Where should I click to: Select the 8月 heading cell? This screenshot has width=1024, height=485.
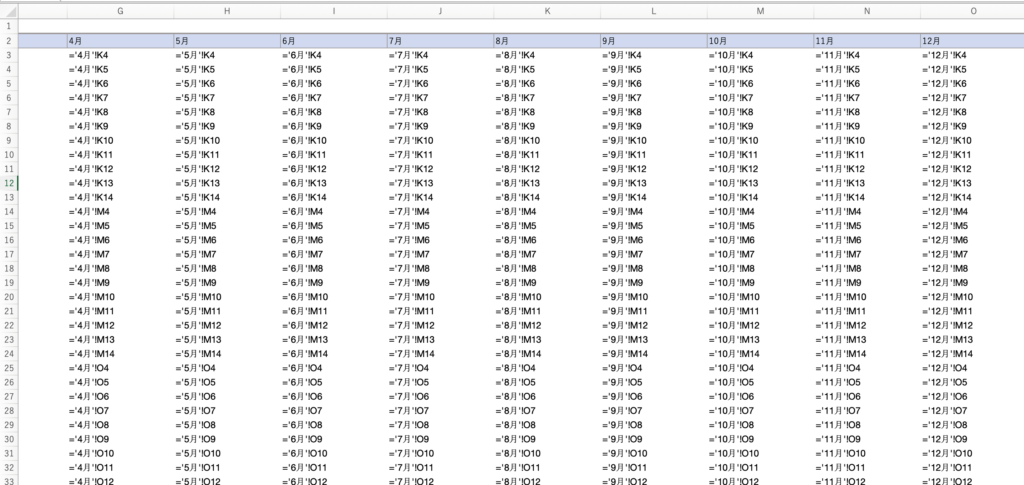(x=546, y=41)
